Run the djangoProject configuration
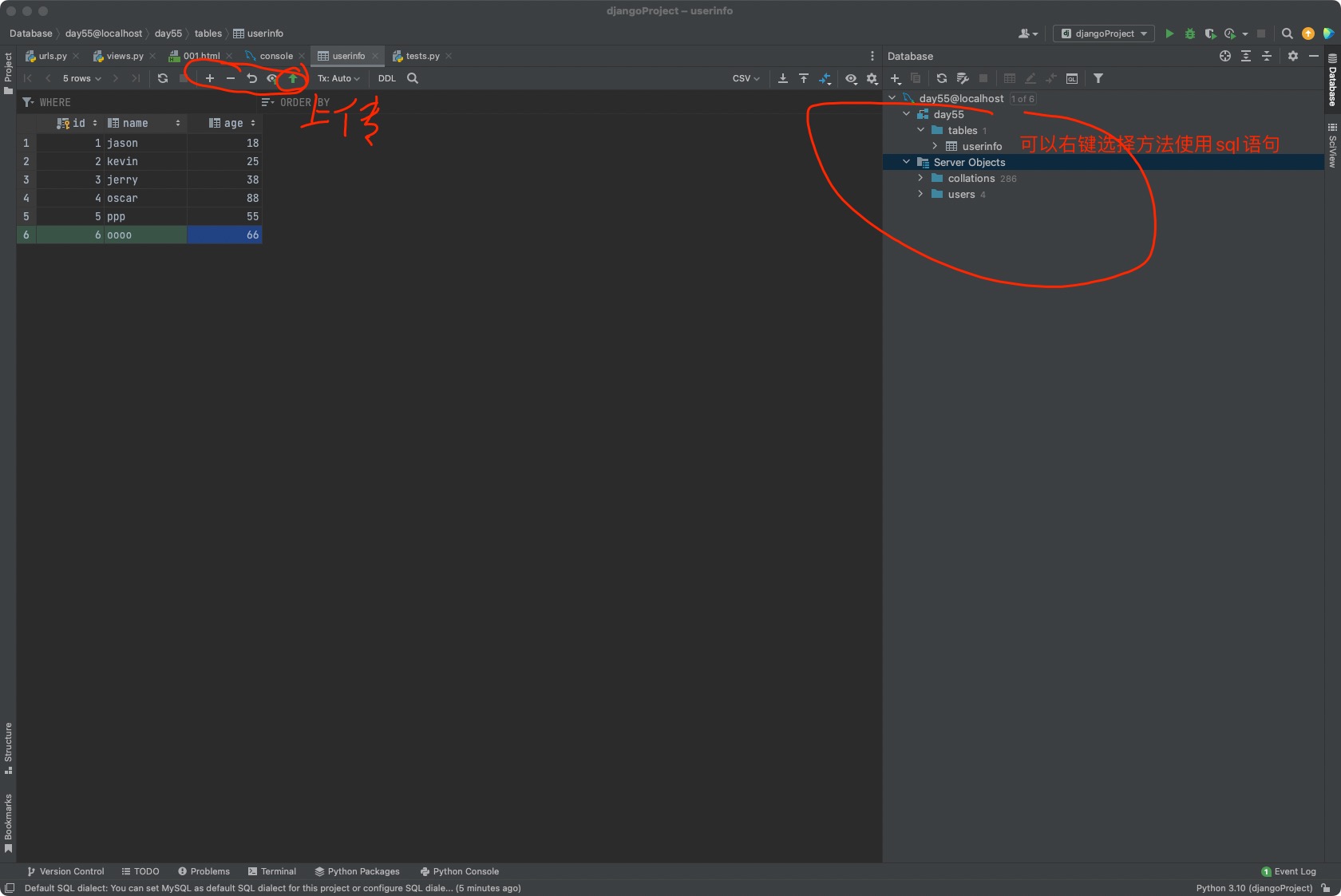This screenshot has width=1341, height=896. (1169, 34)
